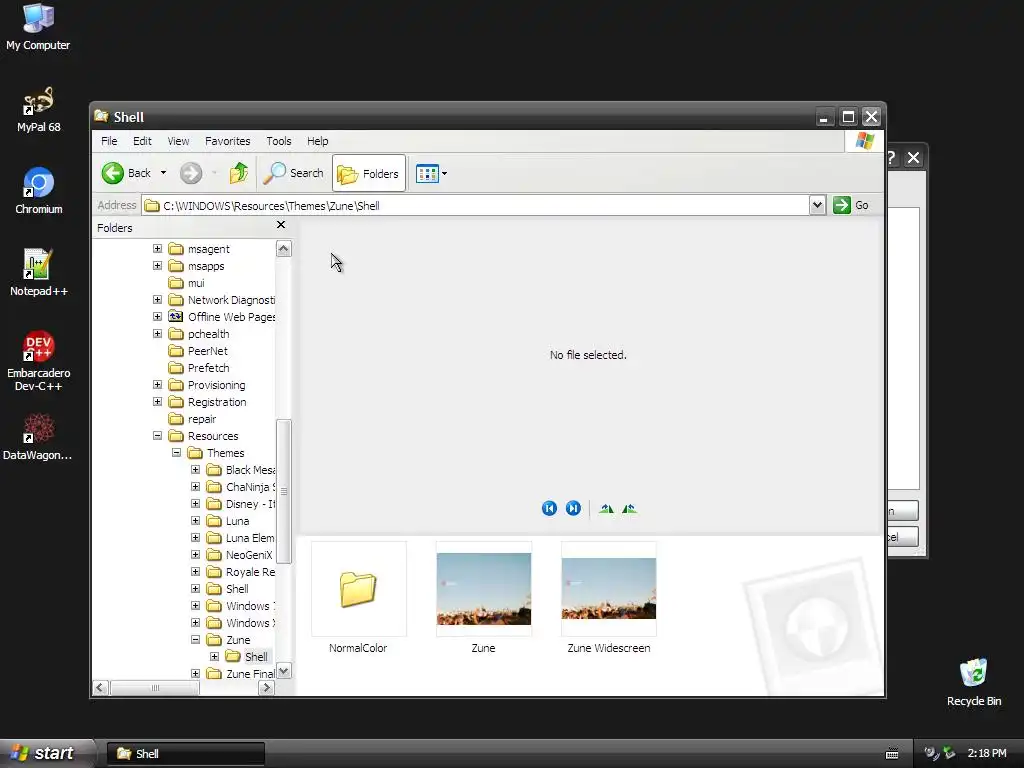Click the system tray clock
1024x768 pixels.
[x=987, y=753]
